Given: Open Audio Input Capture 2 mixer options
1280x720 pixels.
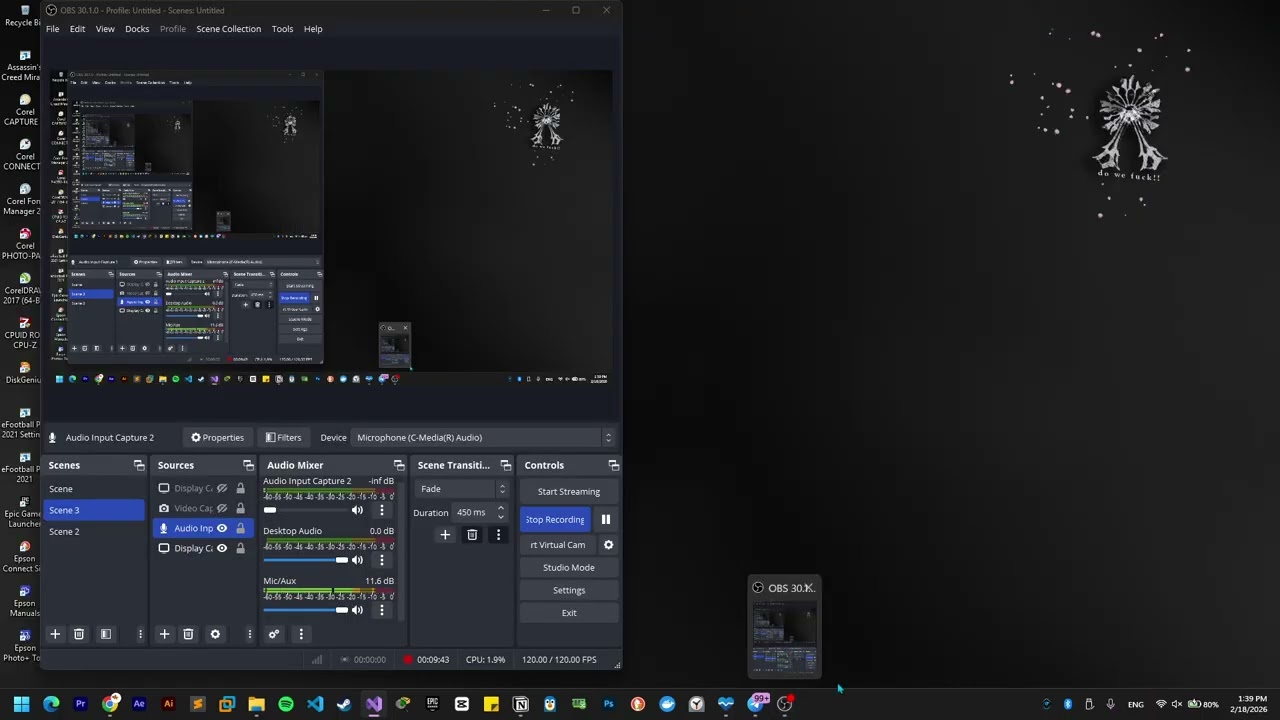Looking at the screenshot, I should point(381,510).
